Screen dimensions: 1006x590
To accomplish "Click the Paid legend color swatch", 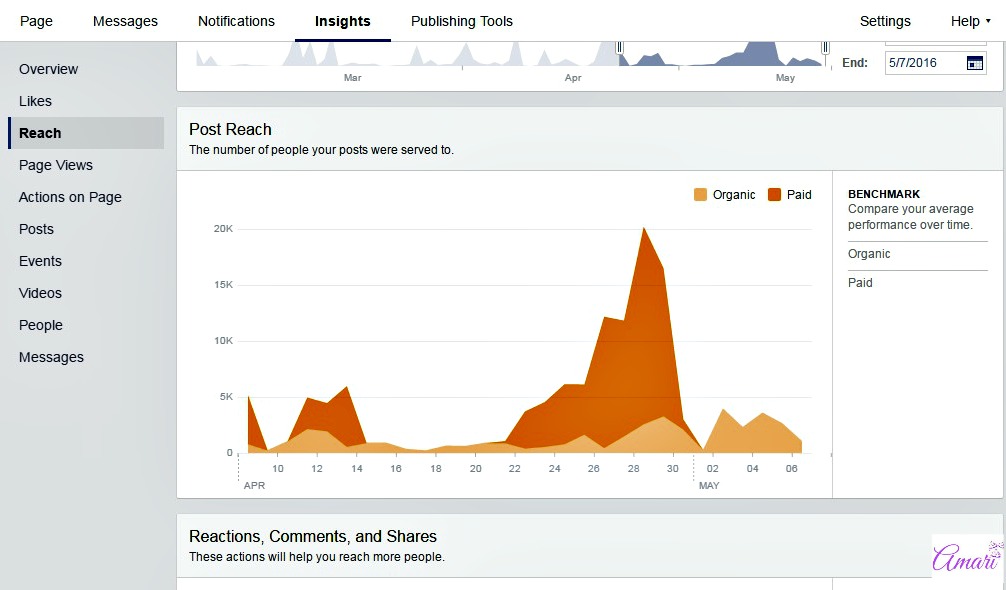I will tap(774, 195).
